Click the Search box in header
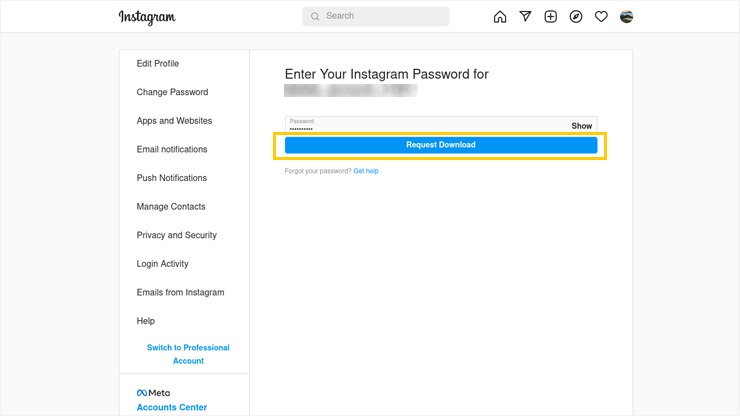Viewport: 740px width, 416px height. point(375,16)
